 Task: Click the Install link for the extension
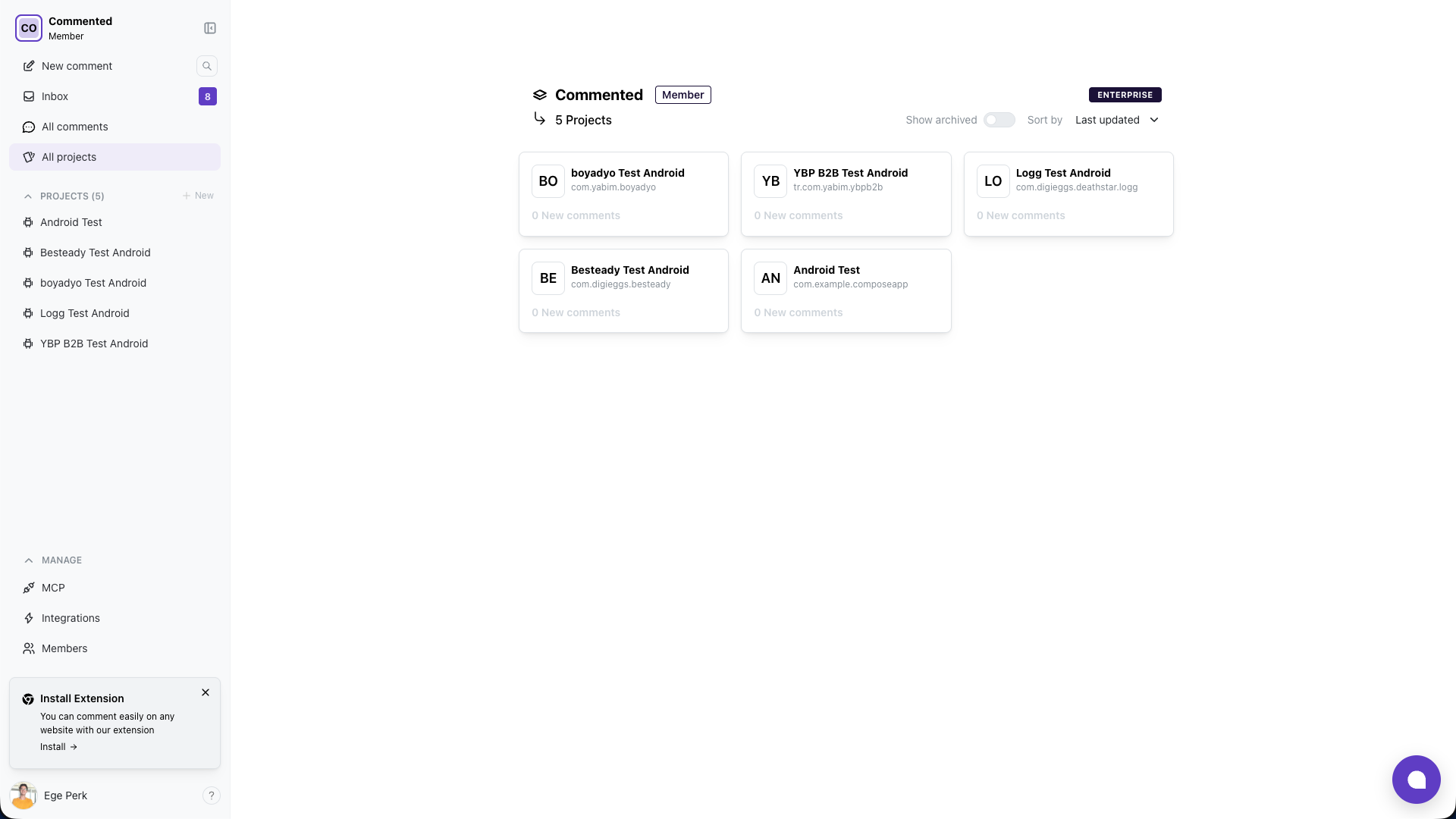click(58, 747)
